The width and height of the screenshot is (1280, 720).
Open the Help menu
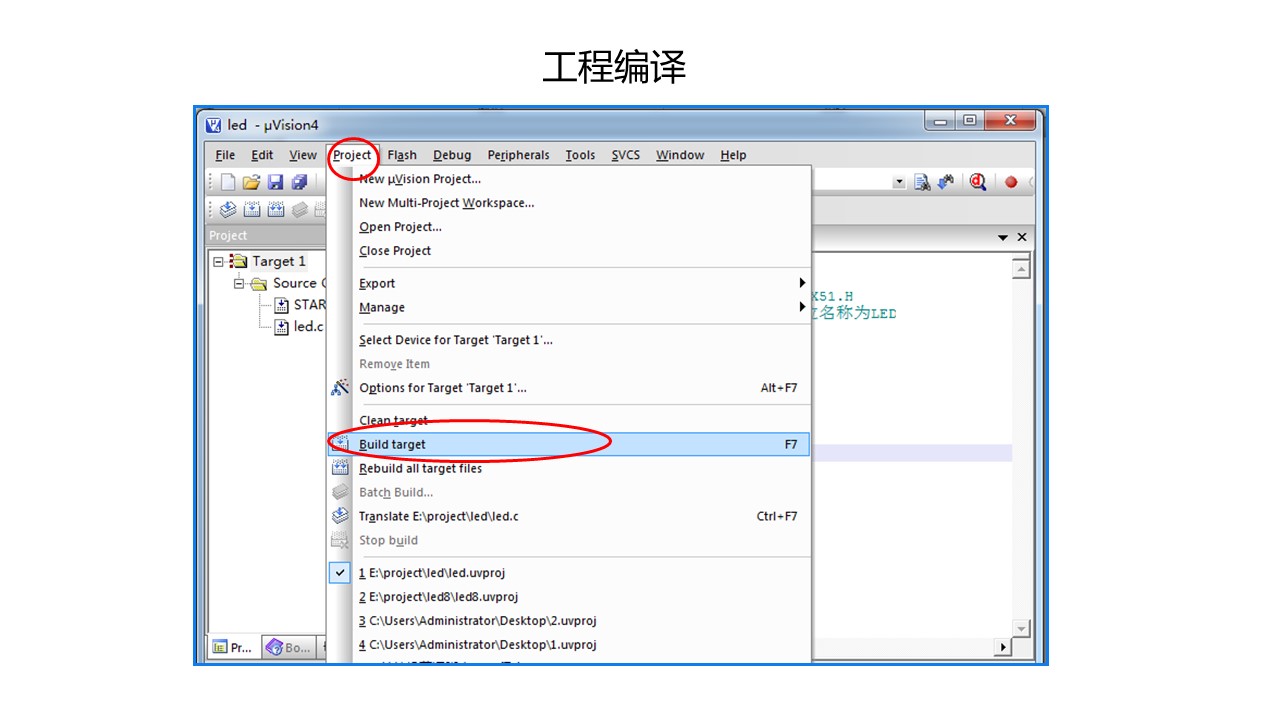point(733,155)
